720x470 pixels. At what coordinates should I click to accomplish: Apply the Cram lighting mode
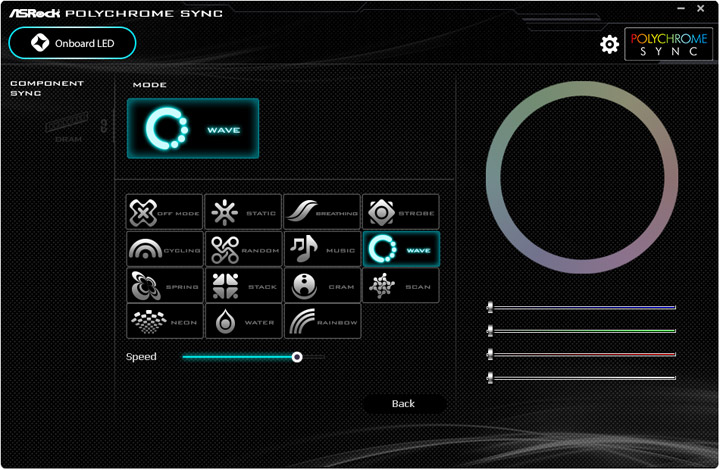click(x=322, y=285)
